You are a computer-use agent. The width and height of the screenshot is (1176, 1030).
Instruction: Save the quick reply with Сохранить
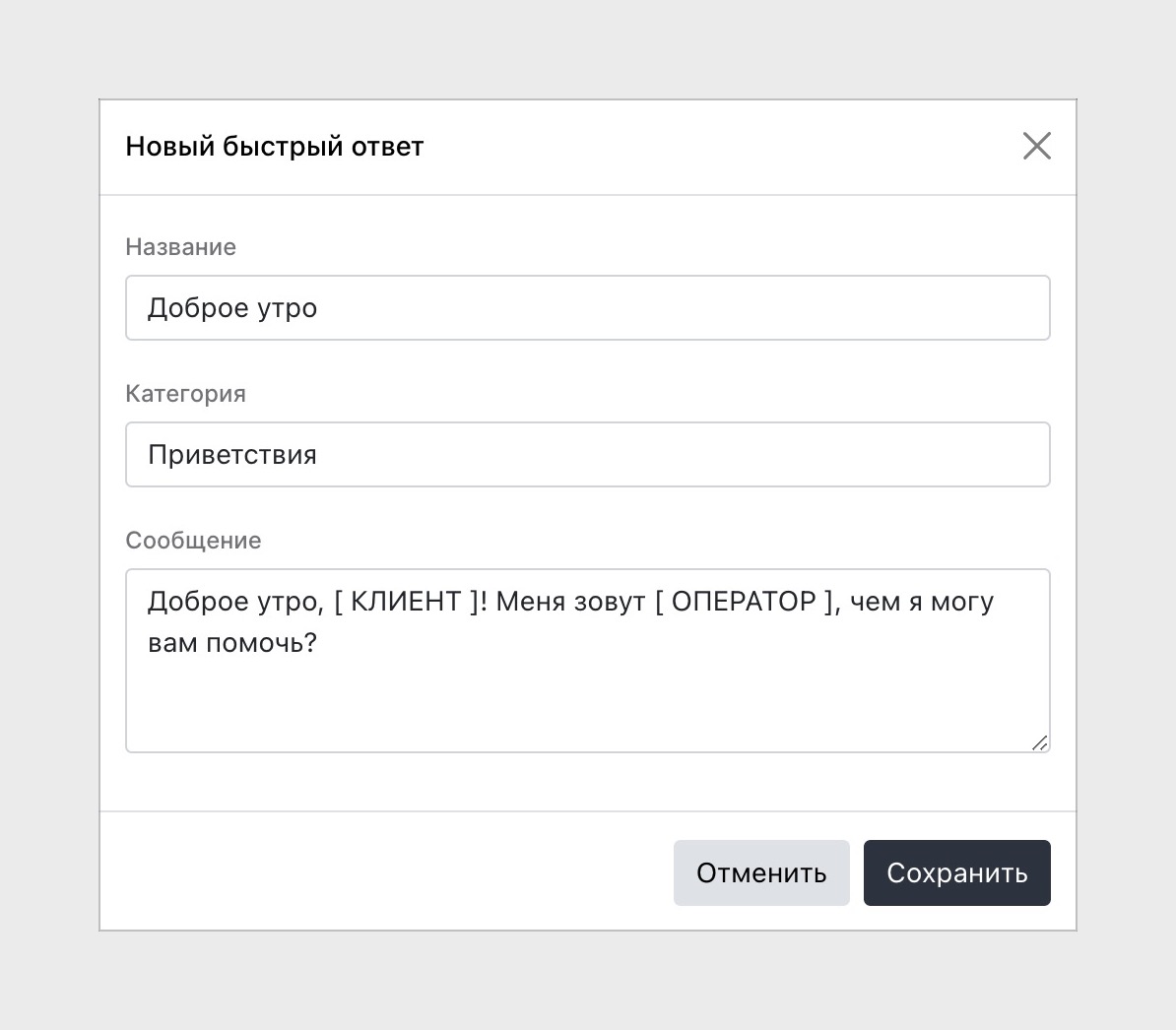click(x=957, y=872)
